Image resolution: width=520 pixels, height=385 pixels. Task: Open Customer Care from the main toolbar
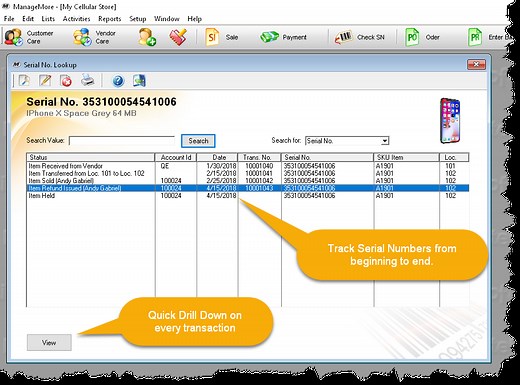pyautogui.click(x=29, y=37)
